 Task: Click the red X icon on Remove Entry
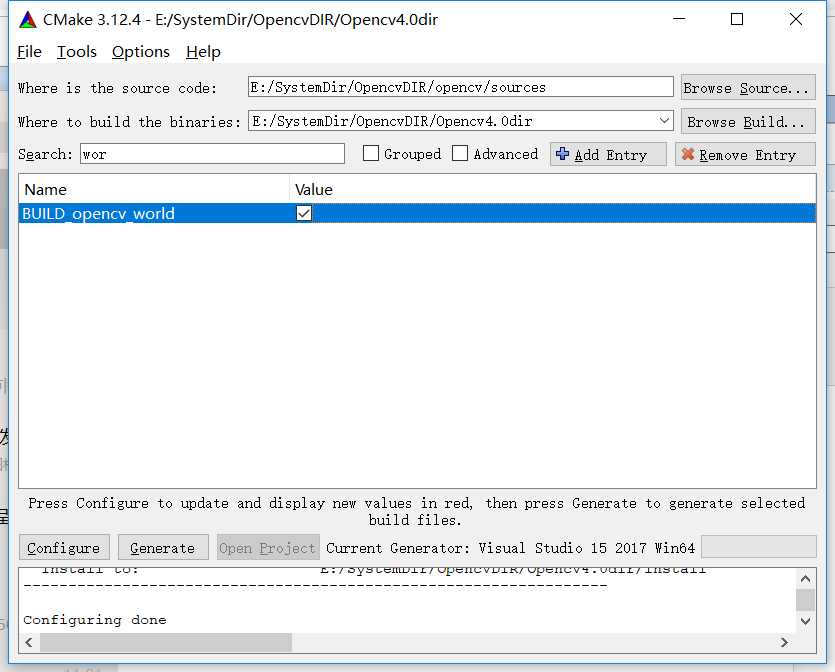pos(687,154)
